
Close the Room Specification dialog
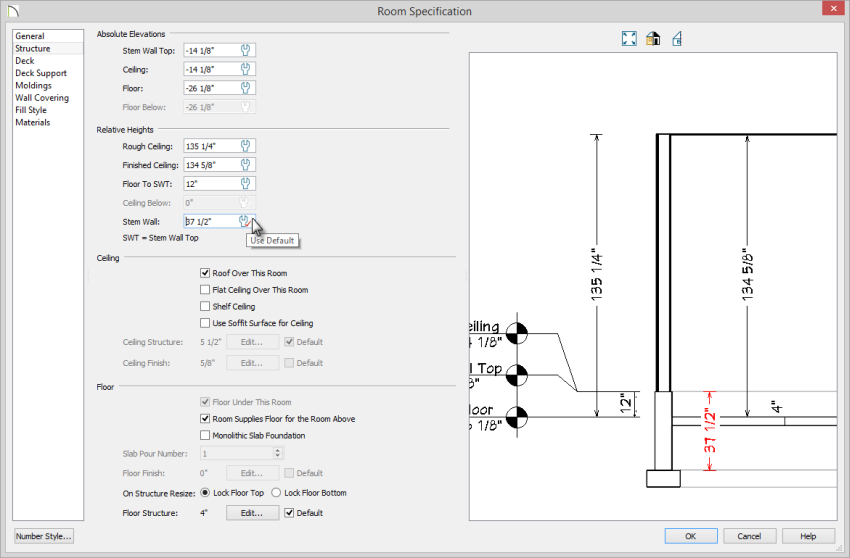coord(834,8)
